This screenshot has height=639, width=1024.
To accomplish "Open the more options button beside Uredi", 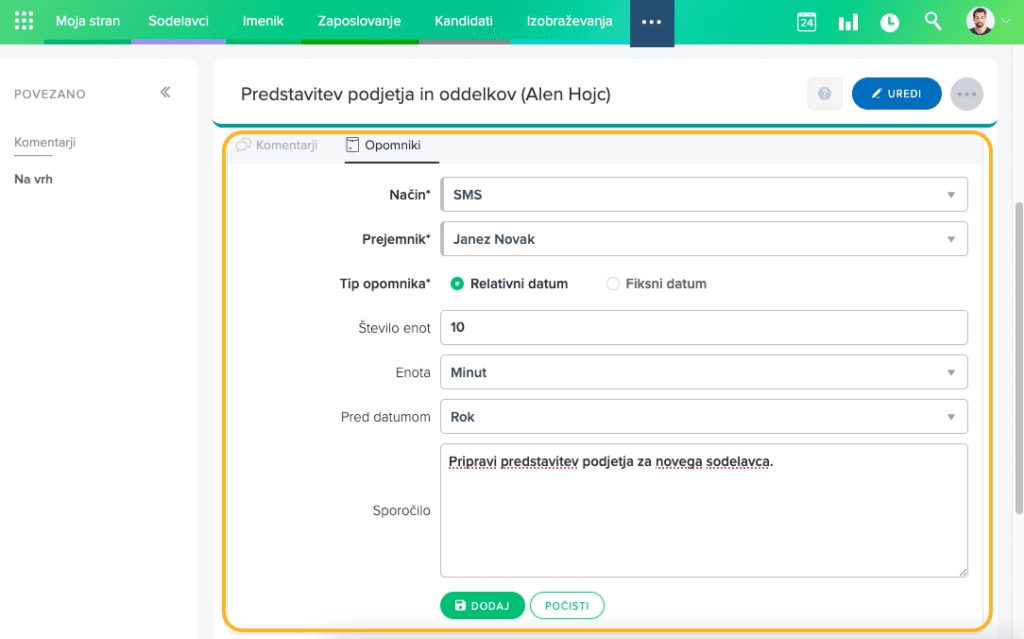I will pos(966,94).
